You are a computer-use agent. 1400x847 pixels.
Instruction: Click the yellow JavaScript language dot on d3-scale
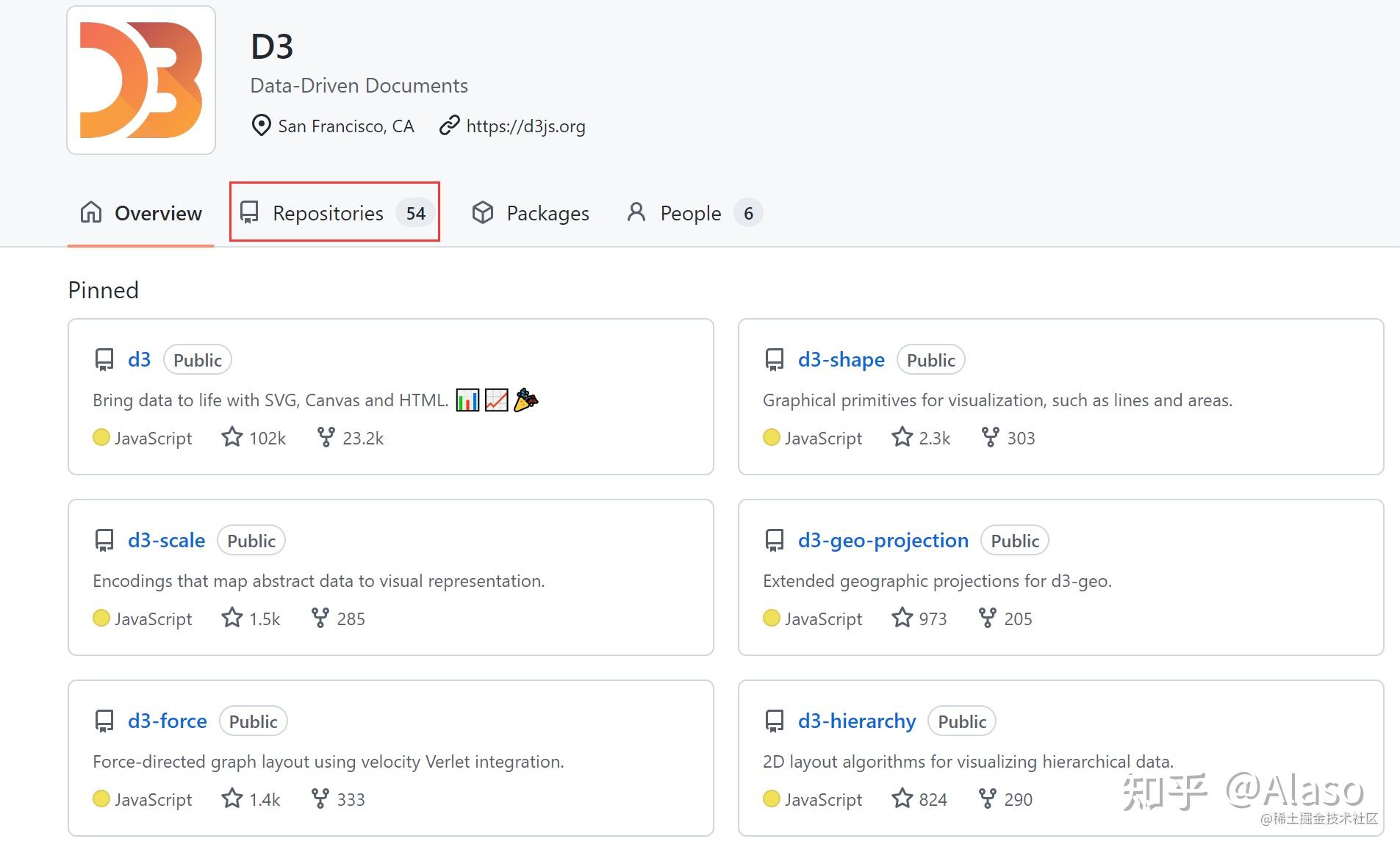point(101,618)
